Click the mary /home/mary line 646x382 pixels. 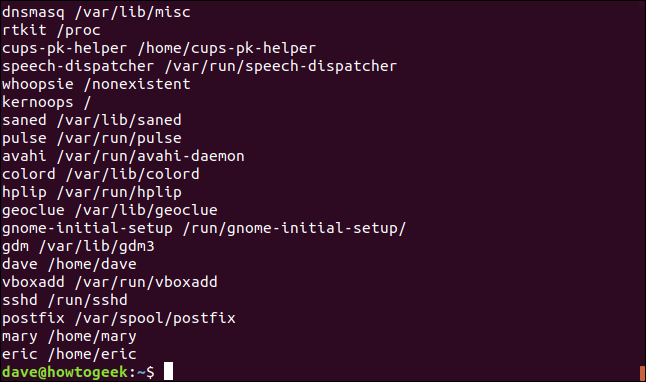pyautogui.click(x=69, y=336)
